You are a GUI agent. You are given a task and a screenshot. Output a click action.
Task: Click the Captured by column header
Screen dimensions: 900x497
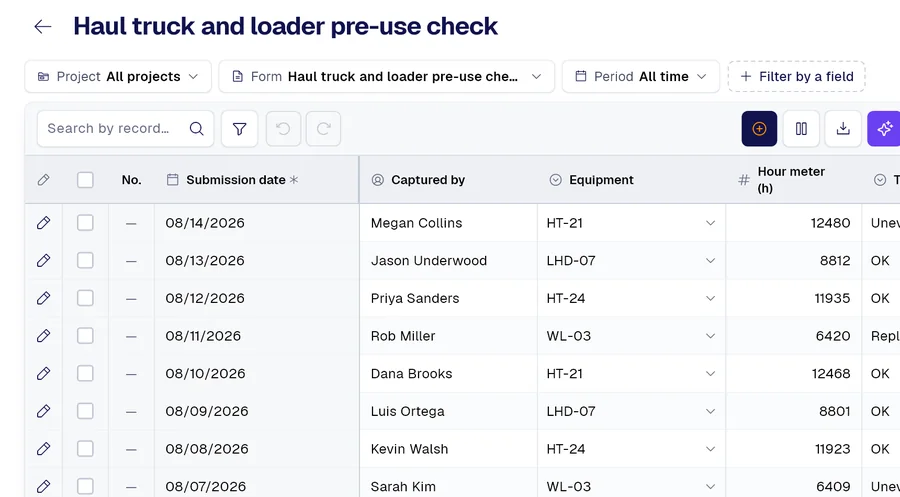tap(449, 180)
